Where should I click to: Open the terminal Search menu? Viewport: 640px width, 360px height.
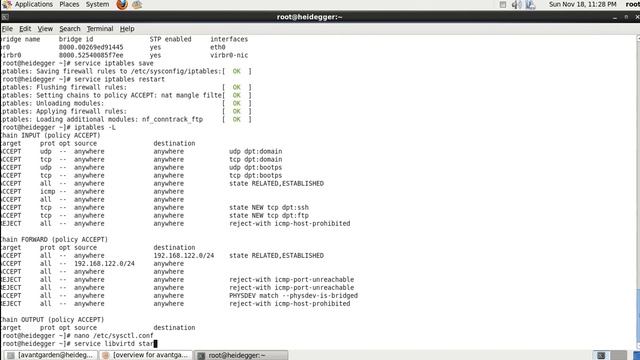[70, 29]
